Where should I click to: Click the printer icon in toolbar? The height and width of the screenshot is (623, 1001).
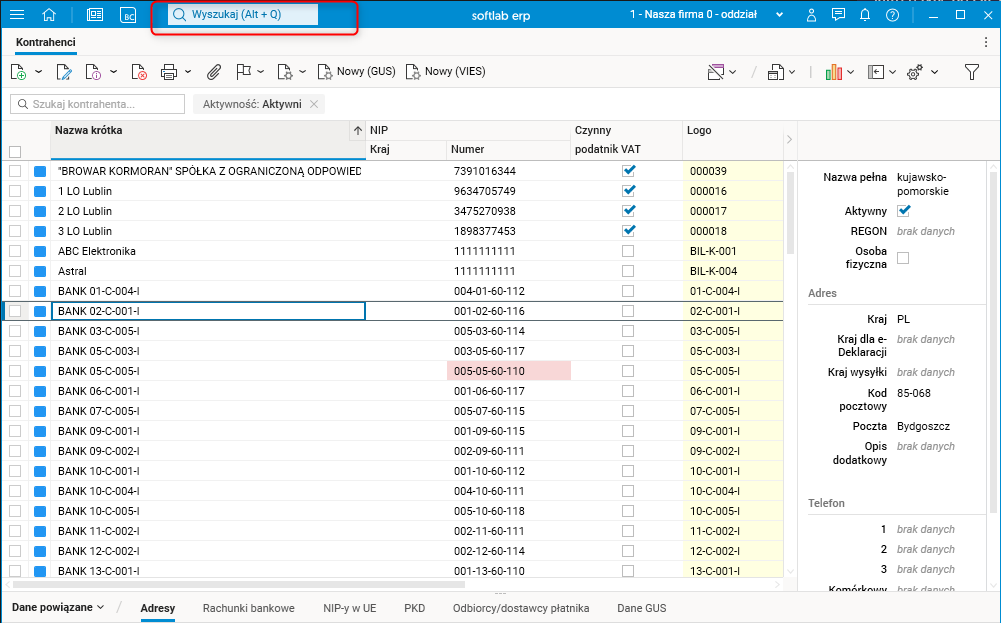(x=169, y=72)
